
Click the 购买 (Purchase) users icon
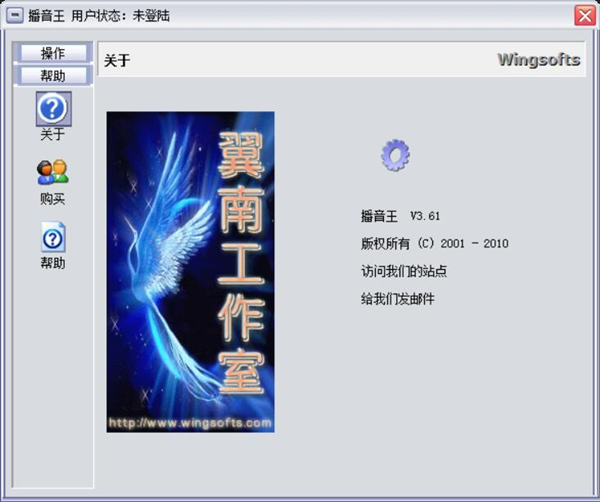coord(53,172)
